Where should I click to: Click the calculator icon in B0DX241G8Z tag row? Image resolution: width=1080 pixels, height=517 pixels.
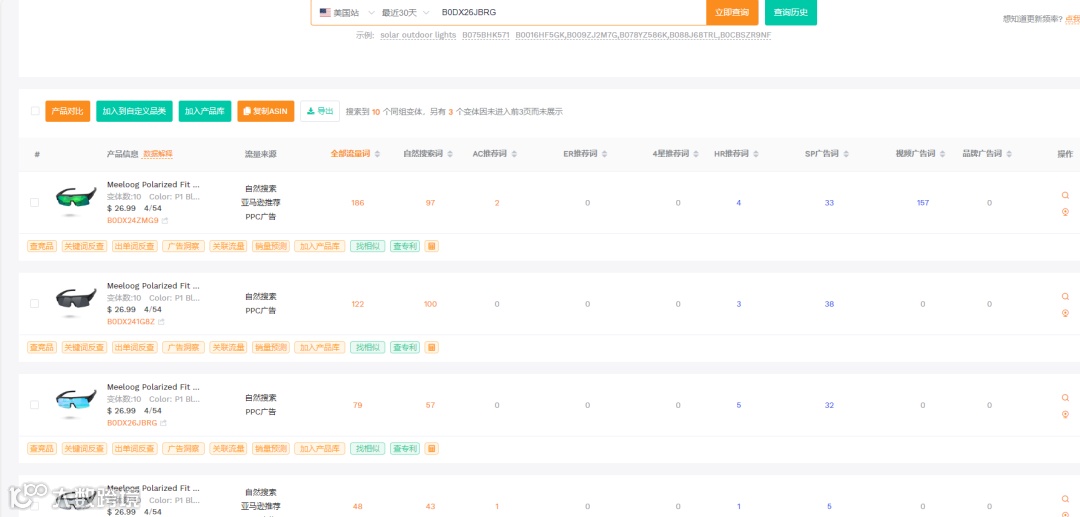pos(432,347)
